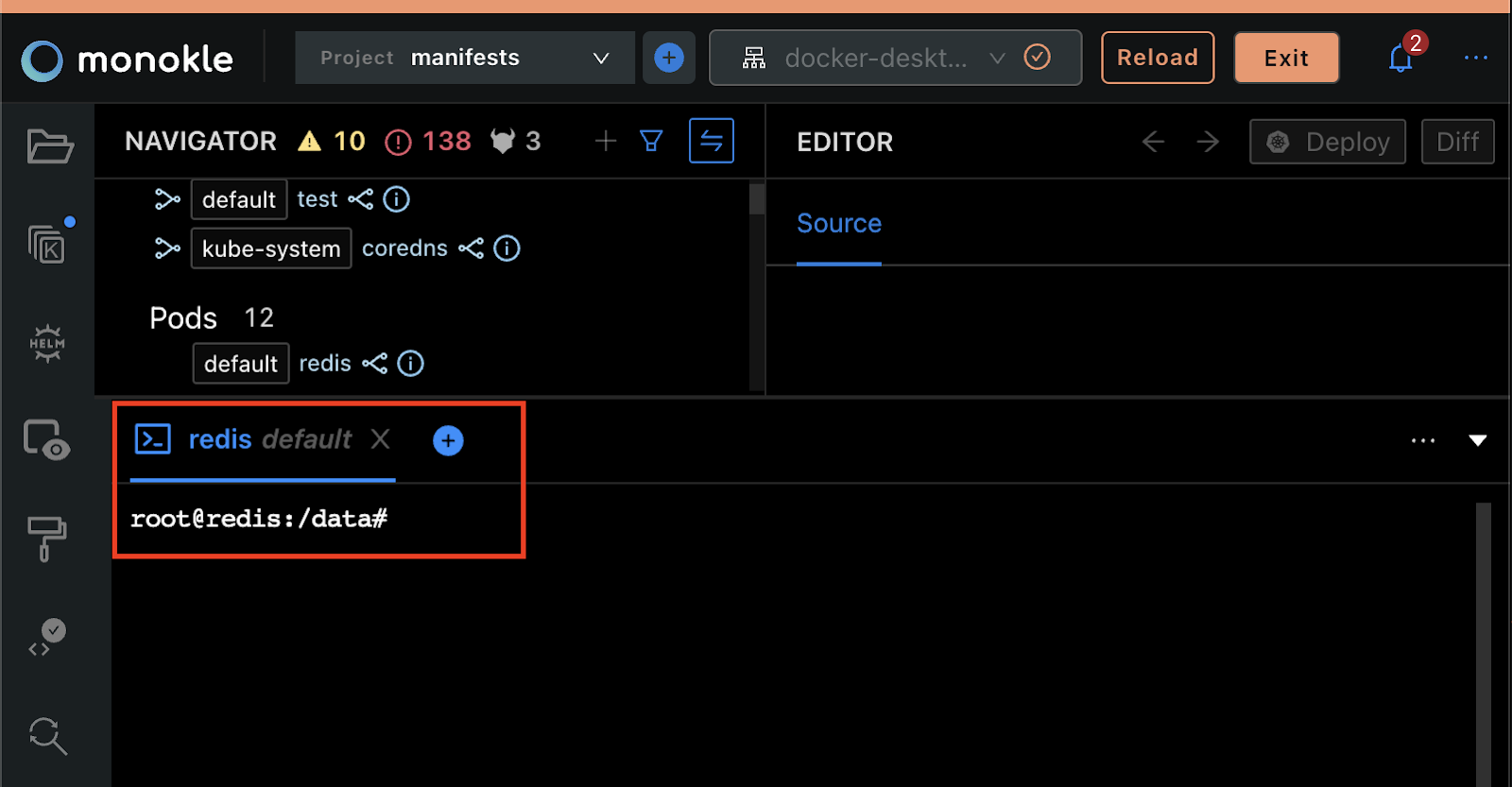The image size is (1512, 787).
Task: Select the default namespace tag of redis
Action: [x=241, y=364]
